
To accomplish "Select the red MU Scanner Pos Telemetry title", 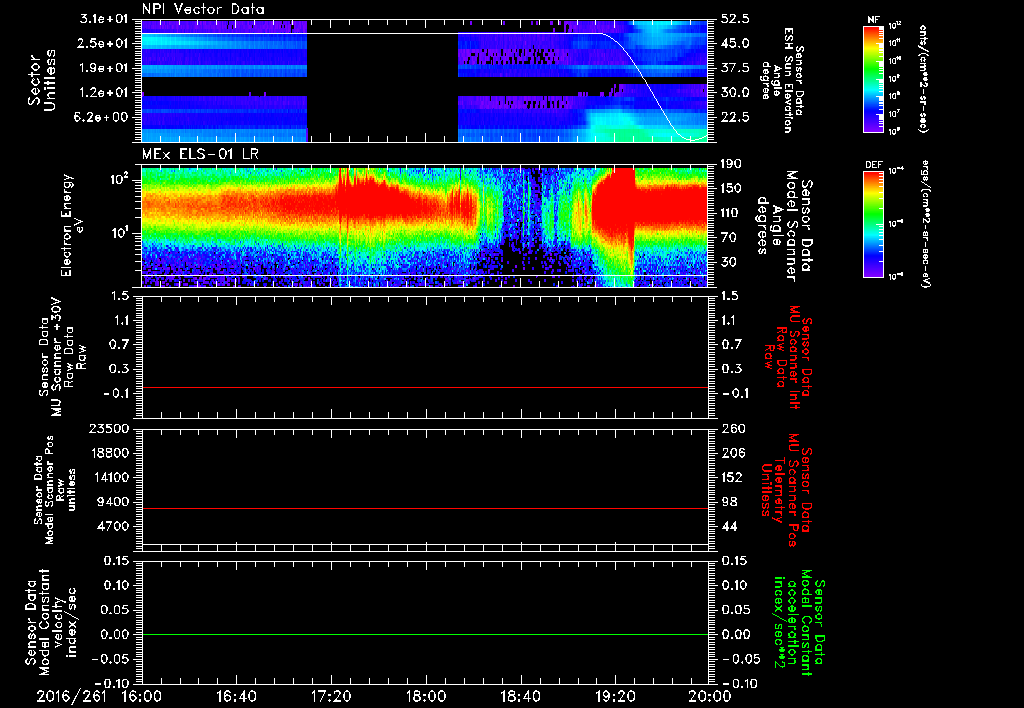I will [785, 490].
